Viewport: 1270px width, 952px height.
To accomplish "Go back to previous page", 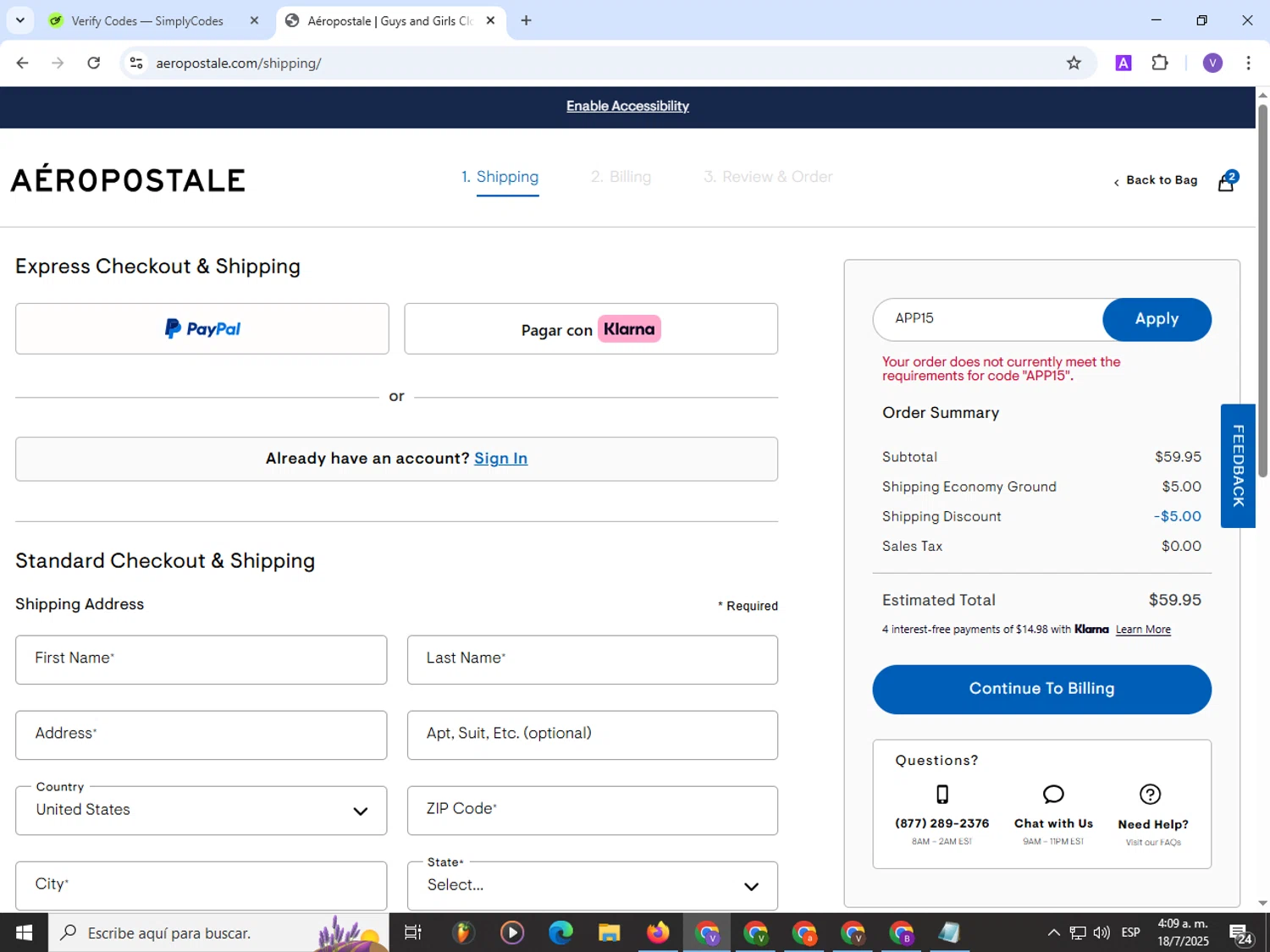I will [x=23, y=63].
